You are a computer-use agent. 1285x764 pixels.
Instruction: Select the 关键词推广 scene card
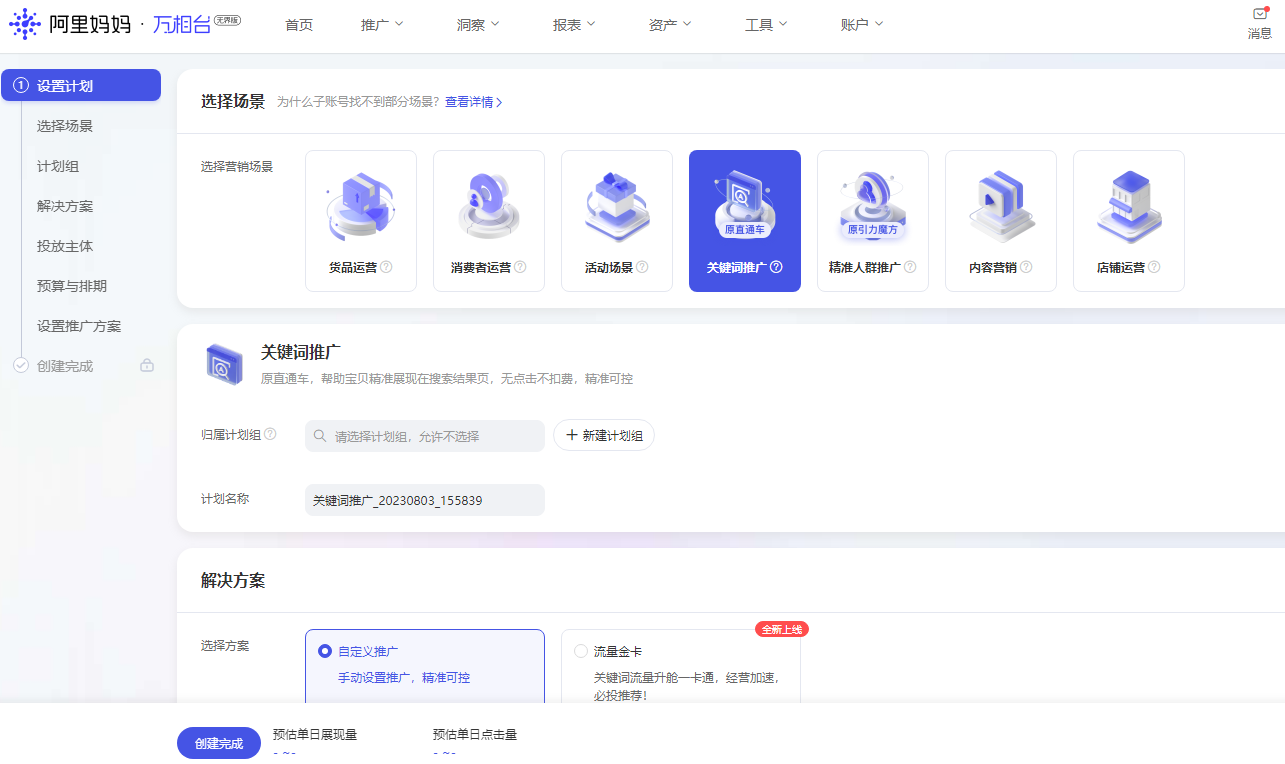745,221
